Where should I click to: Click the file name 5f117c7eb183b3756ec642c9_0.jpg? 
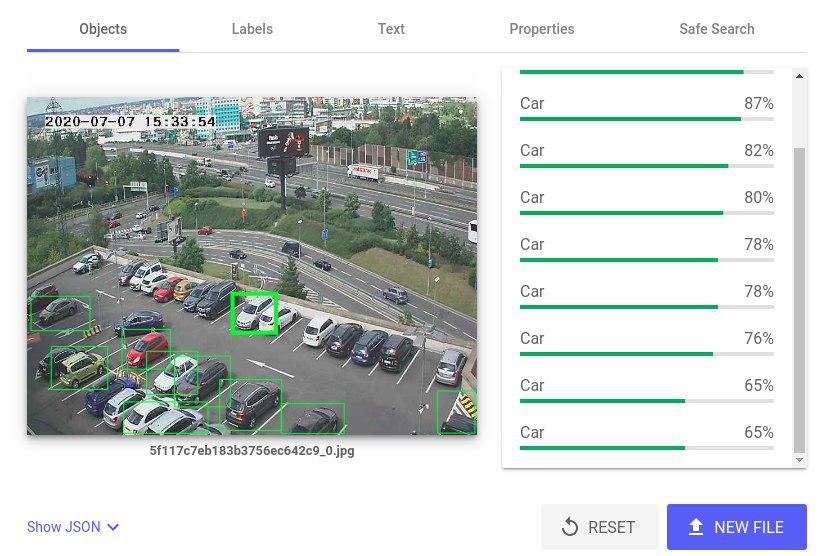[252, 451]
